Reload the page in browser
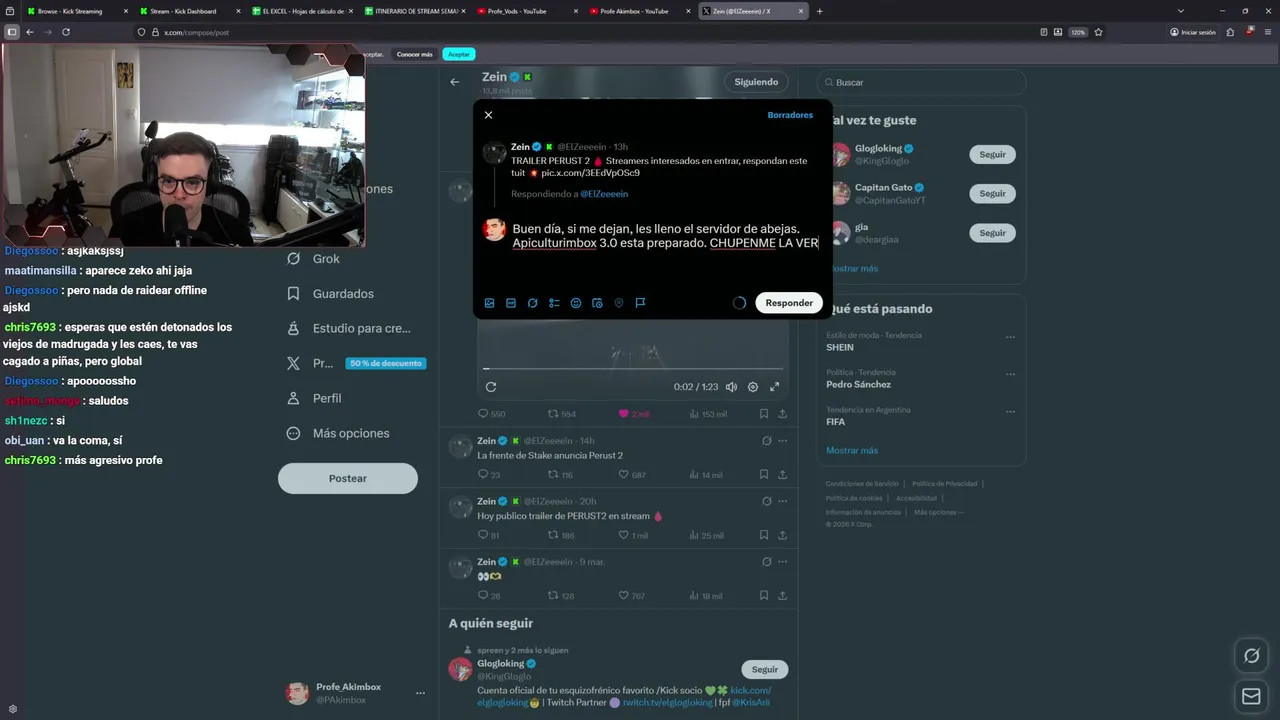 pyautogui.click(x=66, y=32)
